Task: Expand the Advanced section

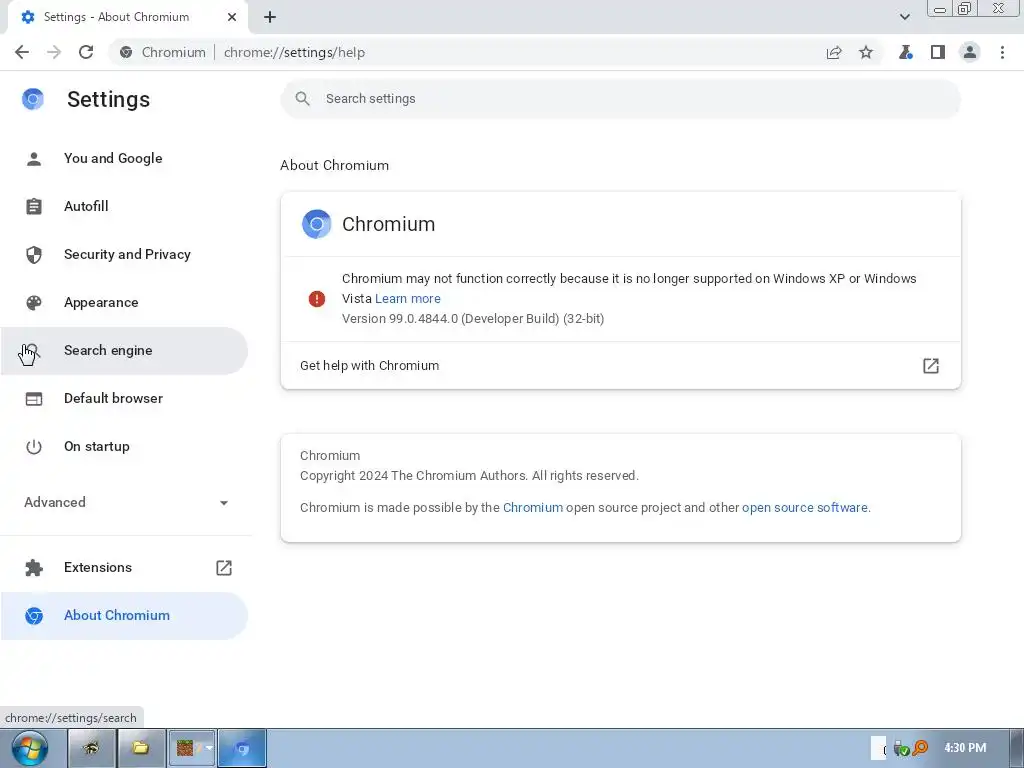Action: point(126,502)
